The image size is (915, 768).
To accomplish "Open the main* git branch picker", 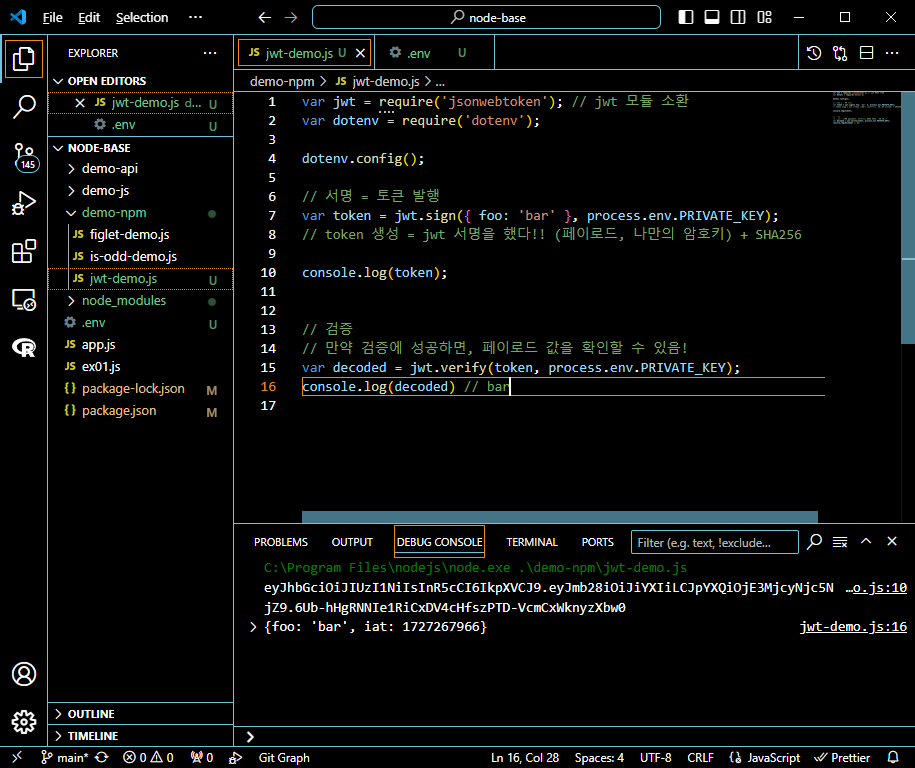I will click(x=65, y=757).
